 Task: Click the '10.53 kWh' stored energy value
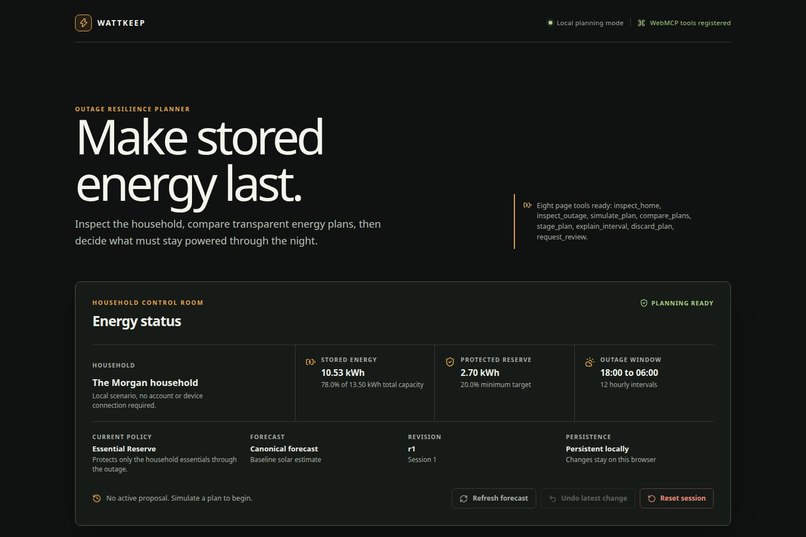343,373
